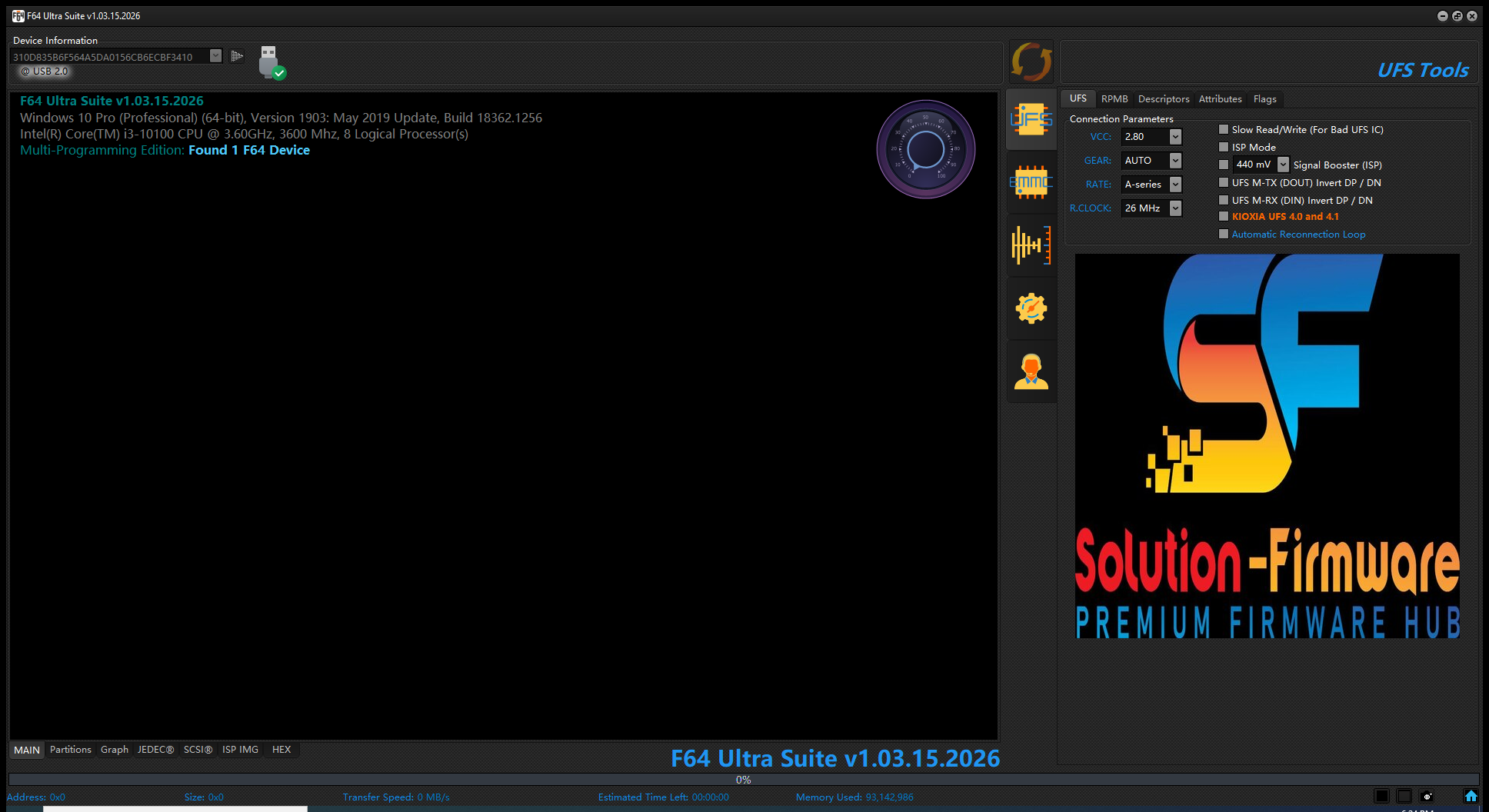Screen dimensions: 1489x812
Task: Click the USB device connected icon
Action: pyautogui.click(x=271, y=62)
